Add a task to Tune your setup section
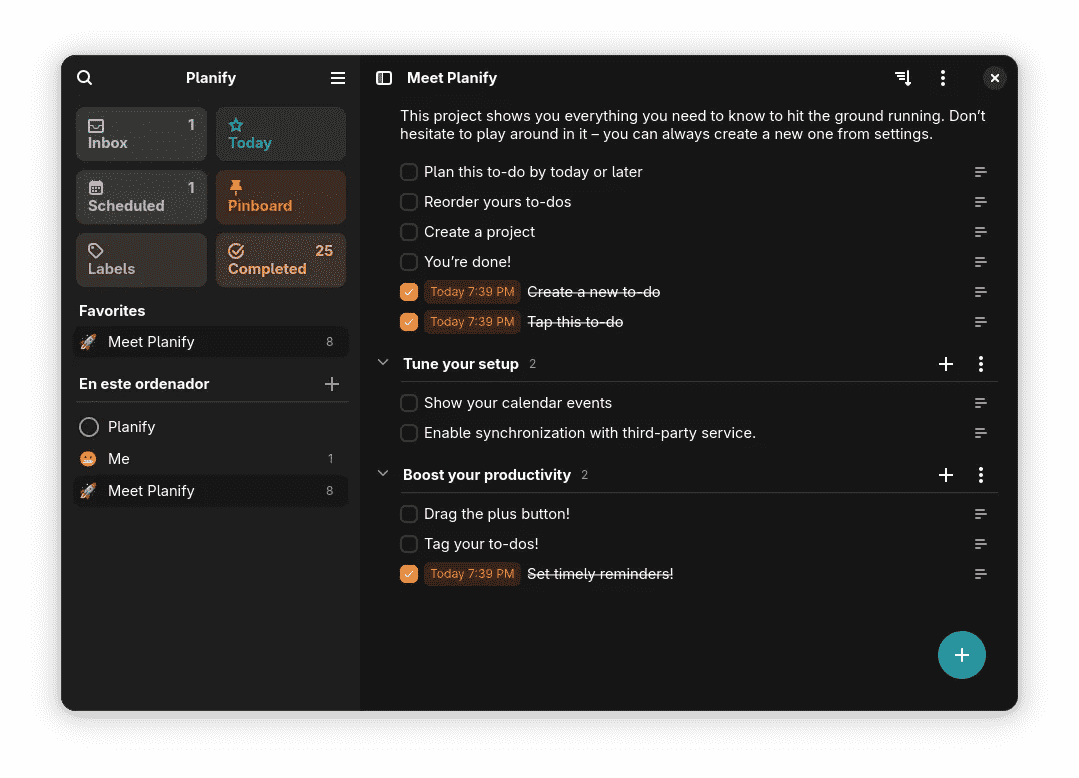Screen dimensions: 1079x778 point(946,364)
